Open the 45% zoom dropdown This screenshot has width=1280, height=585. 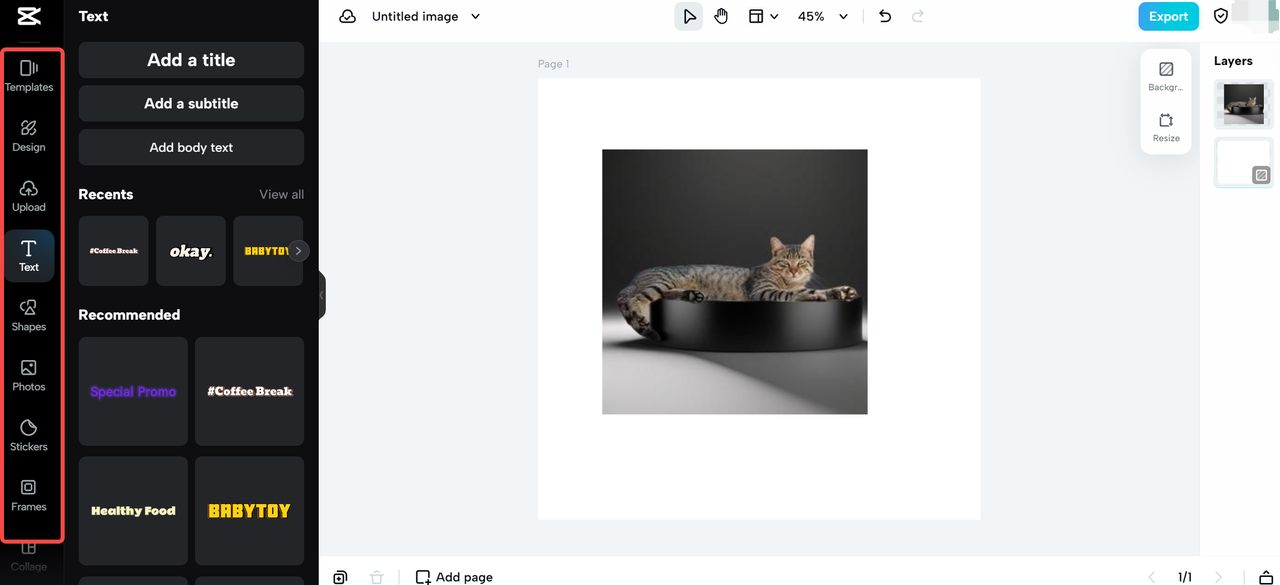[x=823, y=16]
